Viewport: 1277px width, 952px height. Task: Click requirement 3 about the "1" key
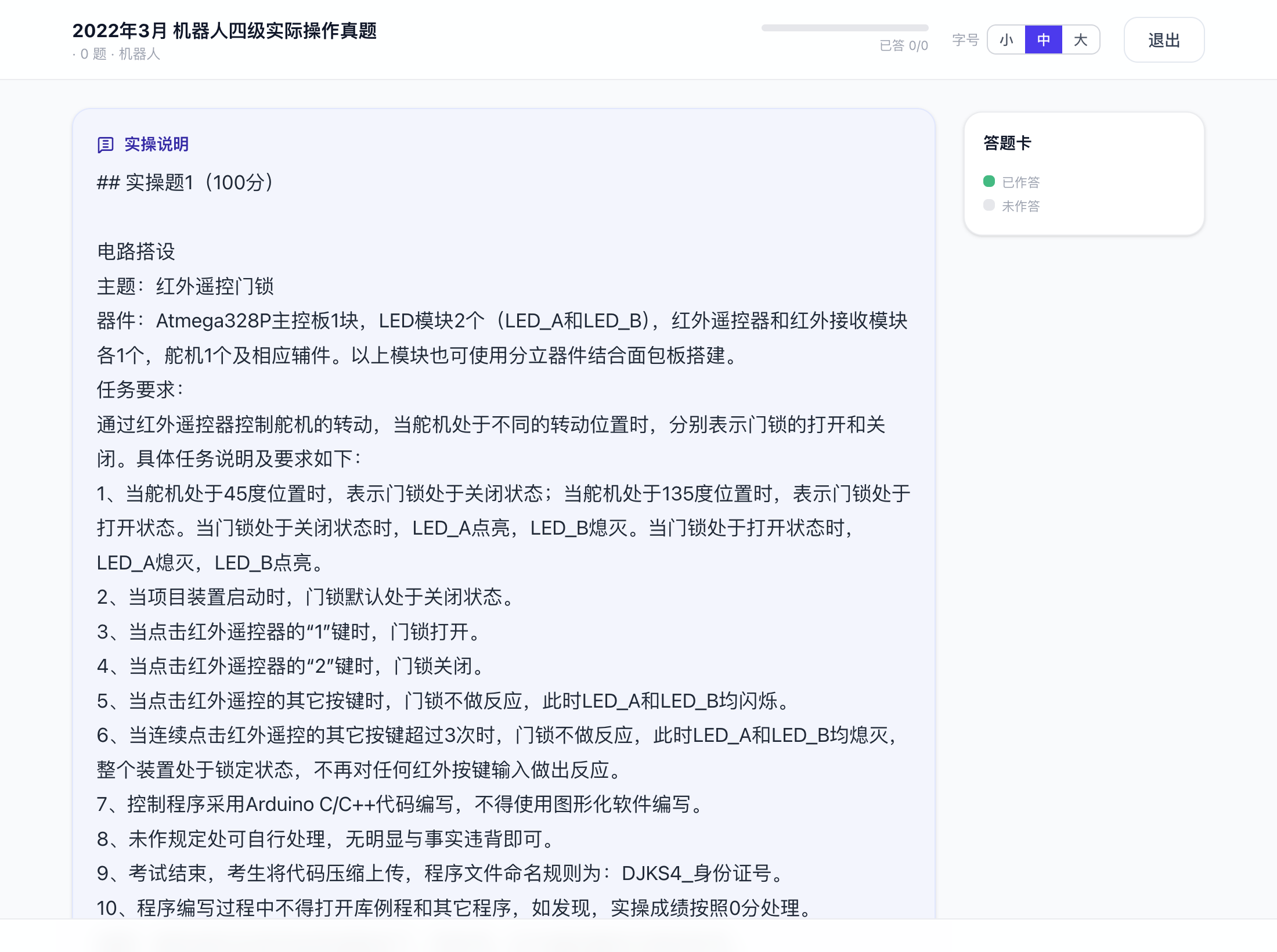pos(290,632)
